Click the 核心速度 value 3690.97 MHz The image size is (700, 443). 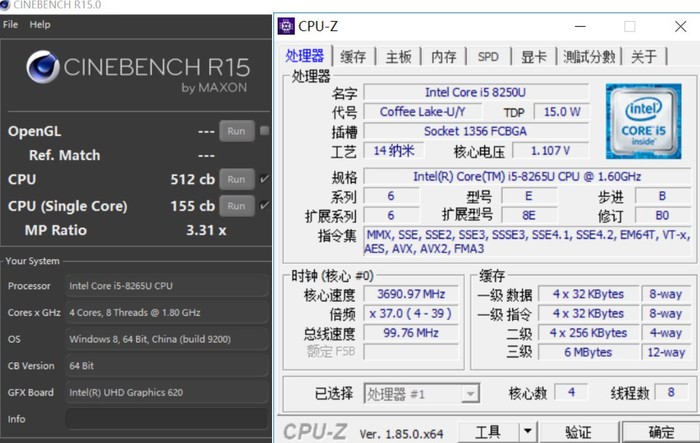pyautogui.click(x=411, y=294)
